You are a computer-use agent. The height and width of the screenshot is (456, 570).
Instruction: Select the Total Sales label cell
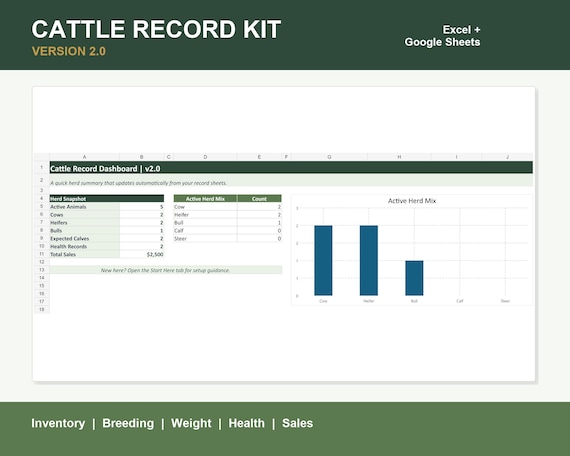pos(84,254)
